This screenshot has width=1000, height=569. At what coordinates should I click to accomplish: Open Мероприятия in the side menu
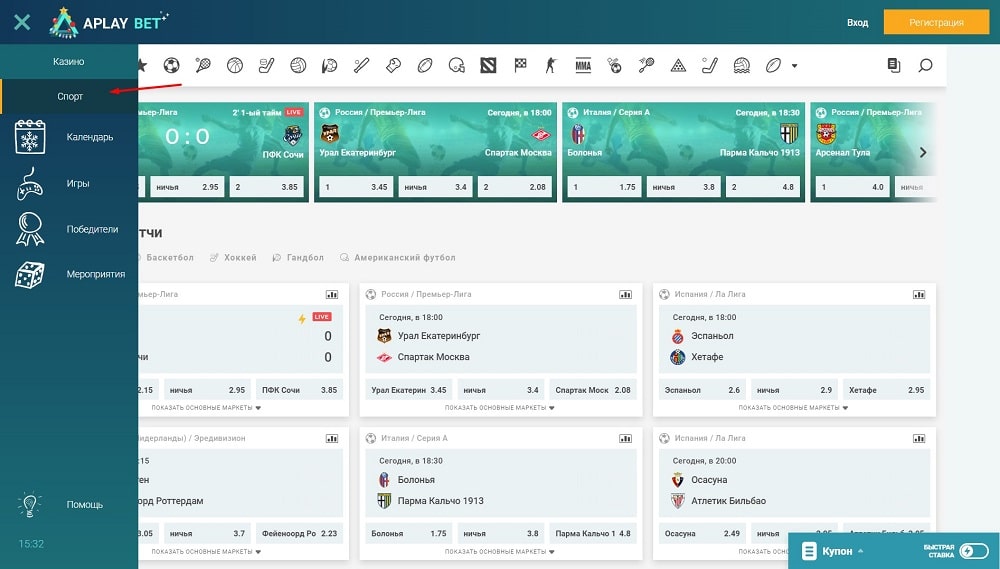(69, 274)
